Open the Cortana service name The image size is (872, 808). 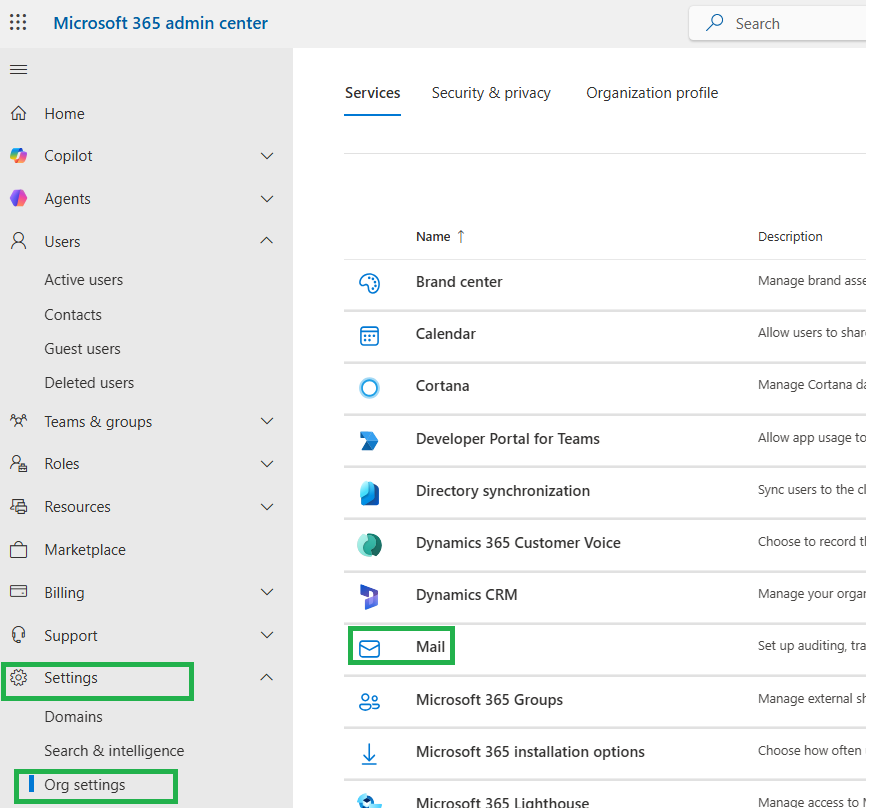click(x=442, y=386)
